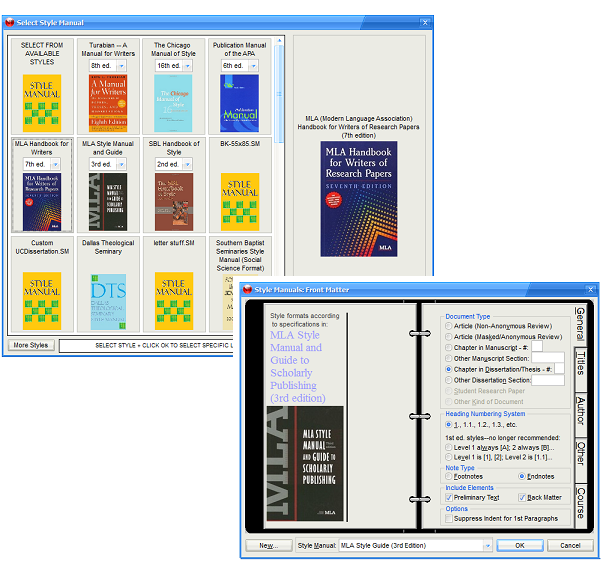The image size is (605, 563).
Task: Open the Style Manual combo box
Action: coord(415,546)
